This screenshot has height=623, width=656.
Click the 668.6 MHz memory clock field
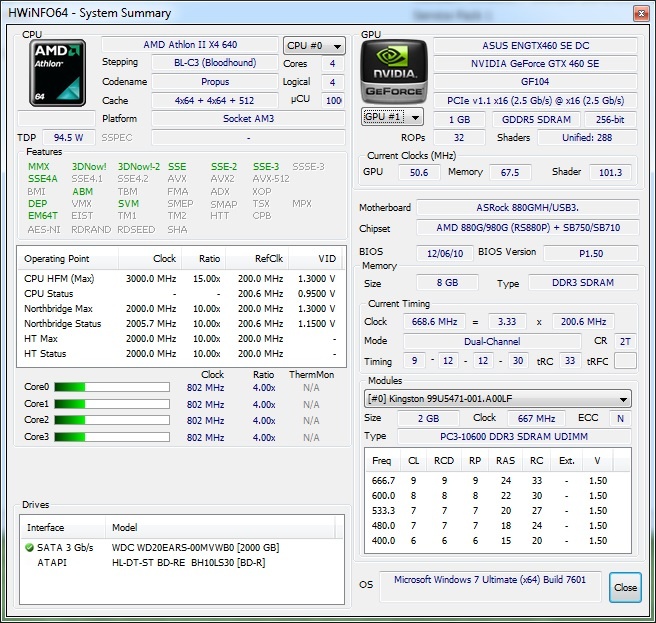coord(434,322)
